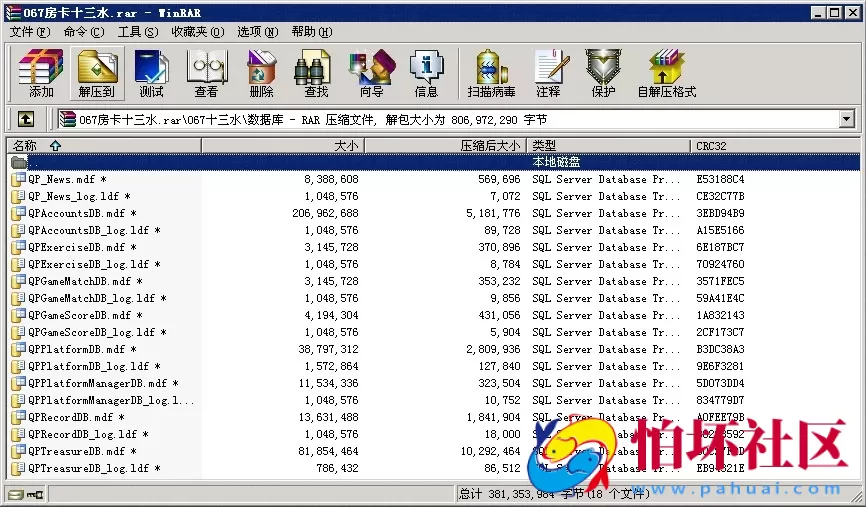Open the File (文件) menu
866x507 pixels.
tap(29, 32)
